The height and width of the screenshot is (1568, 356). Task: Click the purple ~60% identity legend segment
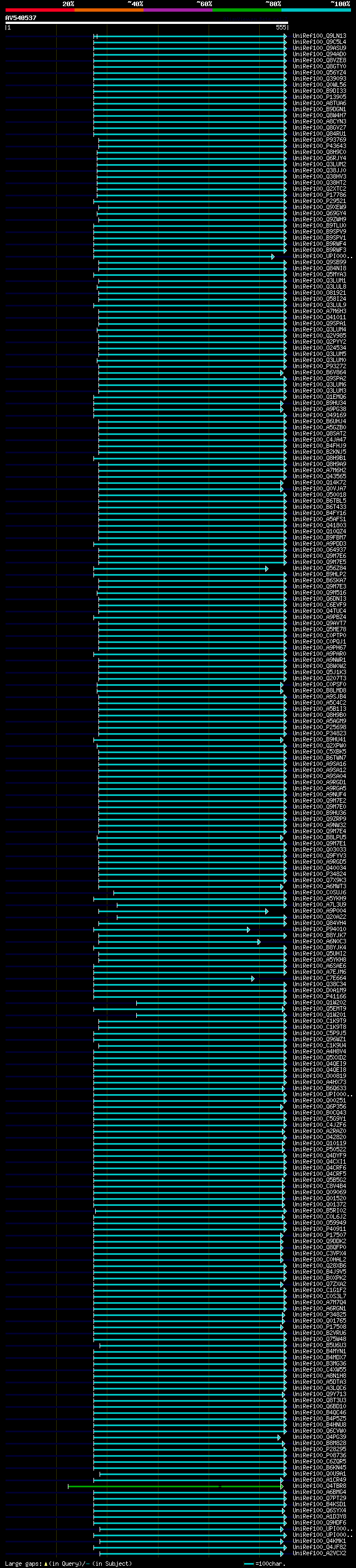[177, 10]
